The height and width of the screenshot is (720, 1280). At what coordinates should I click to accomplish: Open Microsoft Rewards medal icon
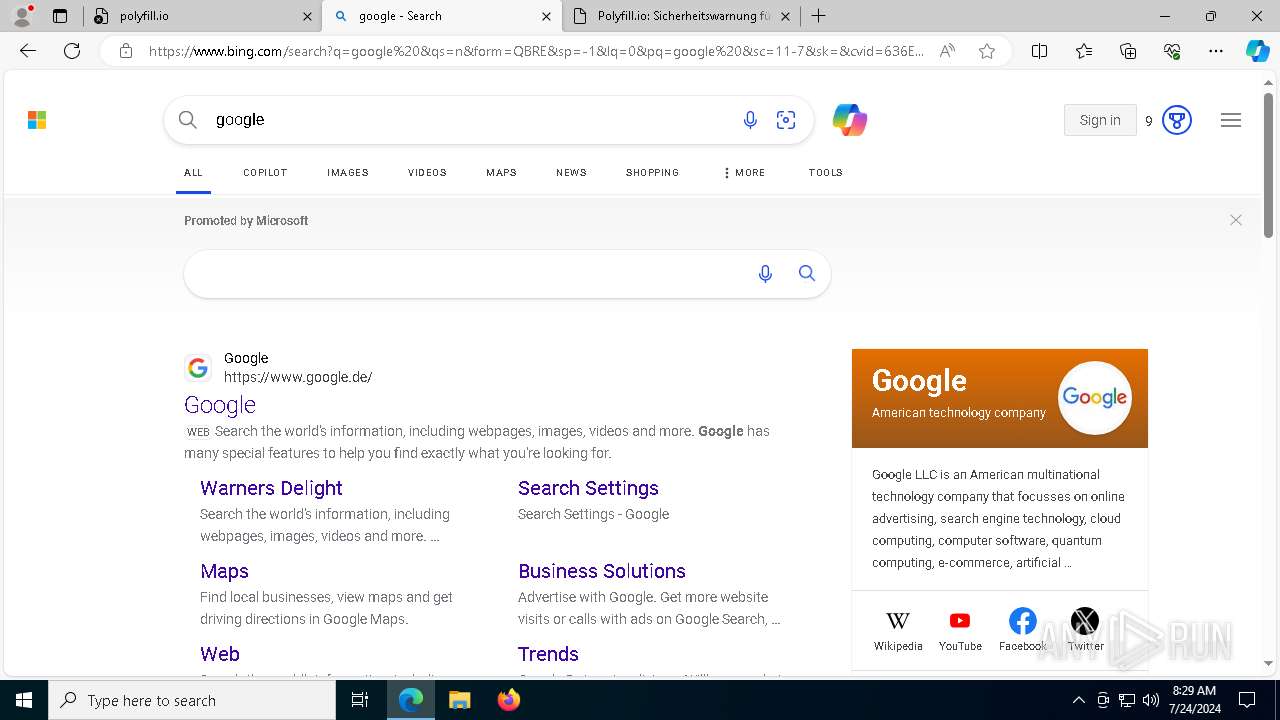click(1177, 120)
